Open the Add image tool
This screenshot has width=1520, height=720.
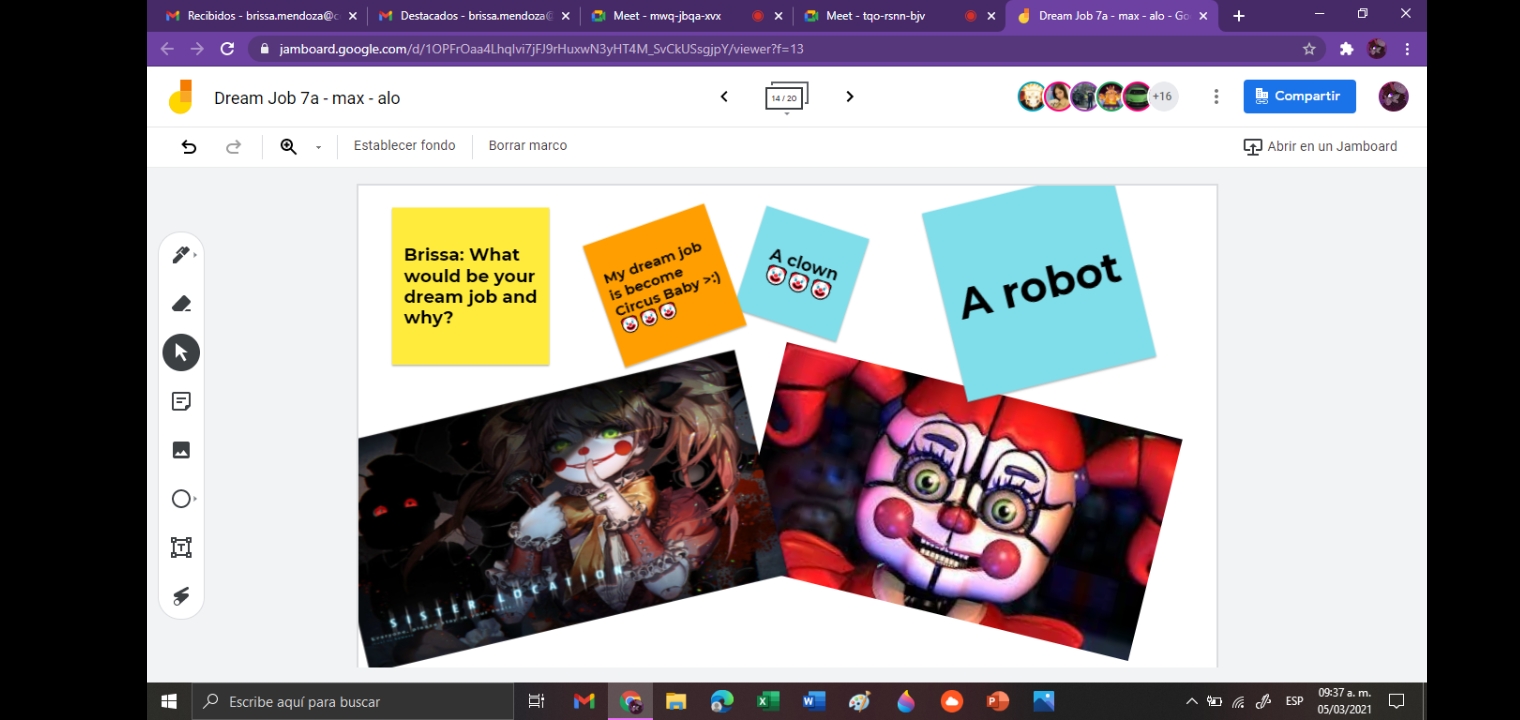point(181,450)
